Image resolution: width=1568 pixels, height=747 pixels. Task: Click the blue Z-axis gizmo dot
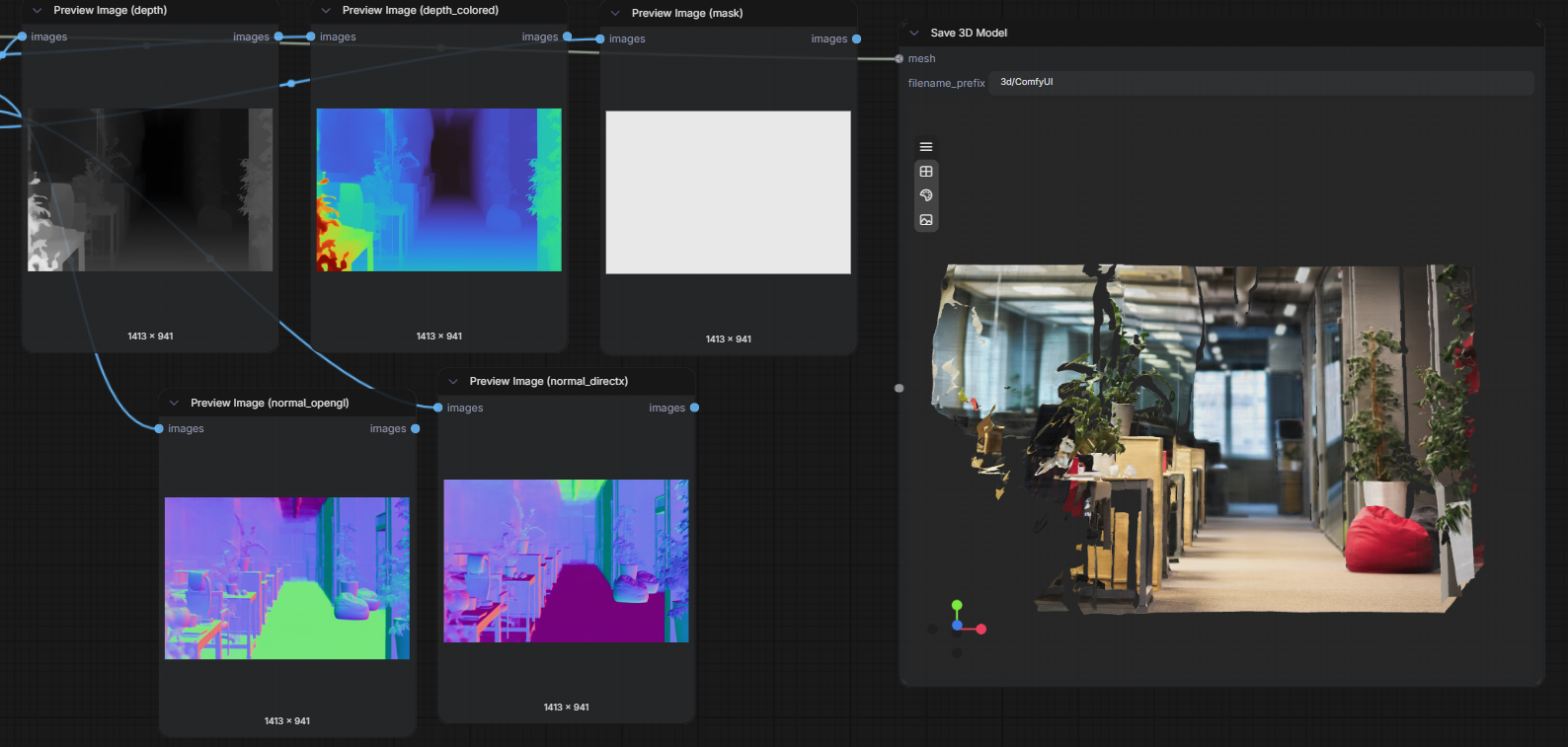click(x=957, y=626)
